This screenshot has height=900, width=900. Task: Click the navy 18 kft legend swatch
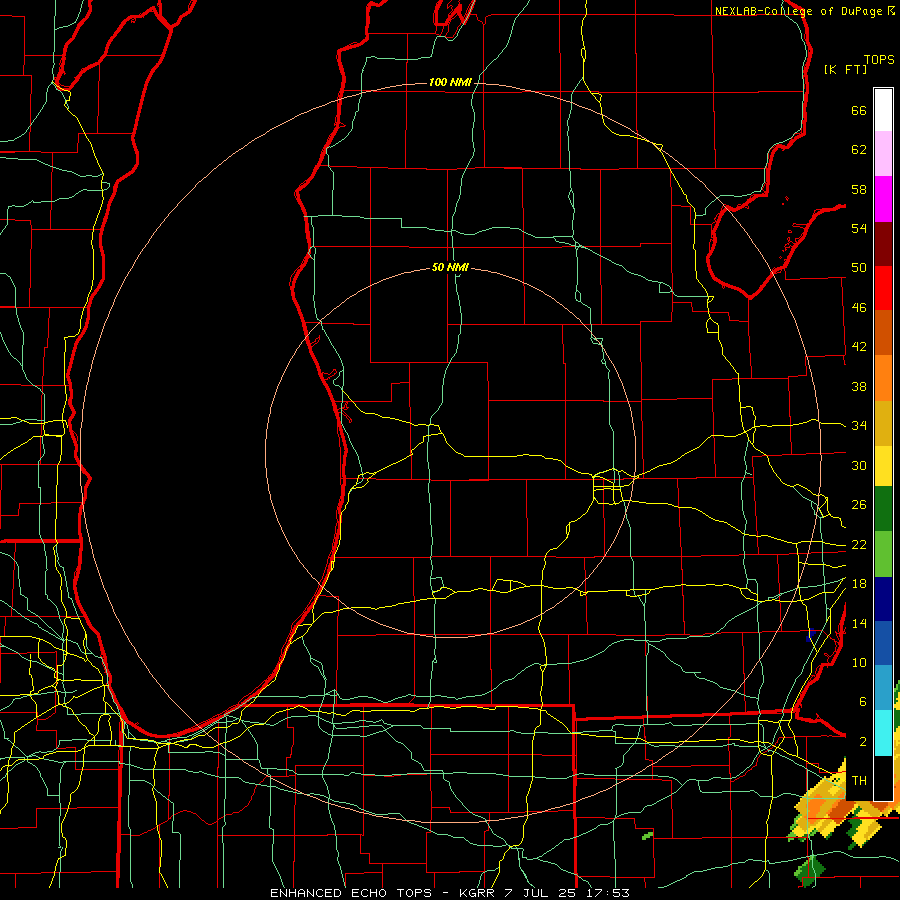pyautogui.click(x=883, y=599)
